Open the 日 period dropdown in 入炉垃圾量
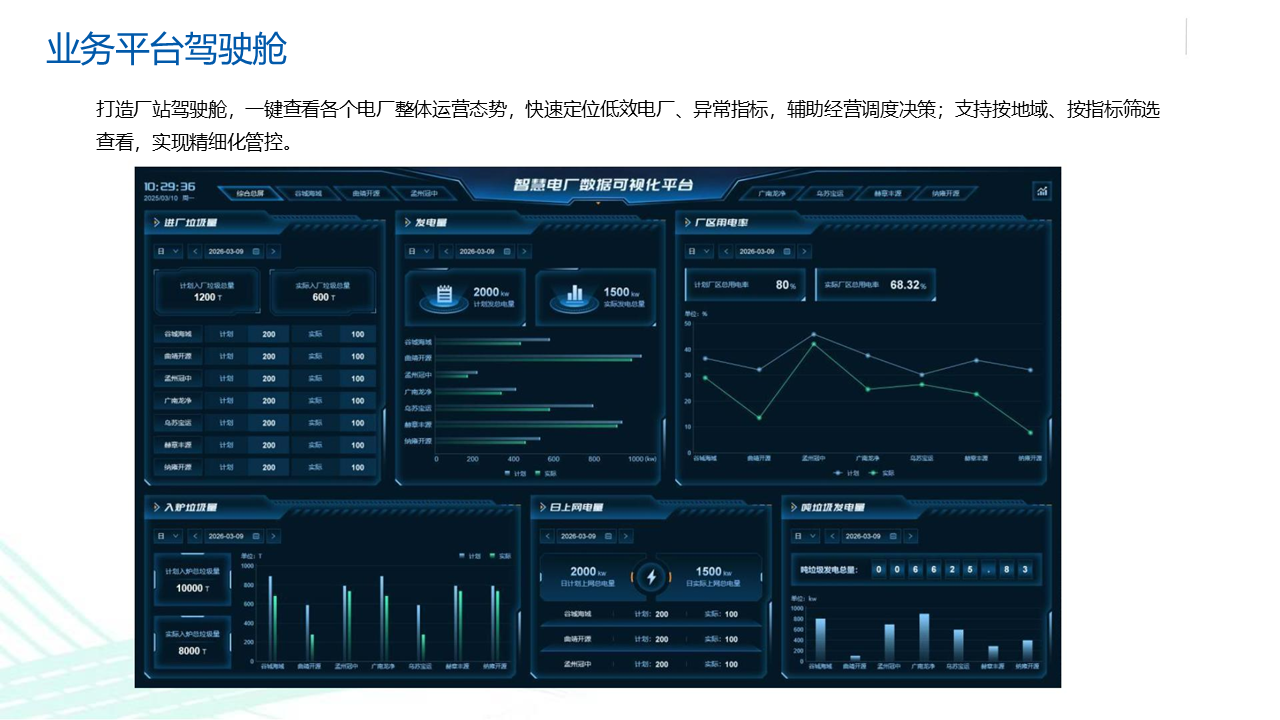Image resolution: width=1280 pixels, height=720 pixels. pos(168,537)
